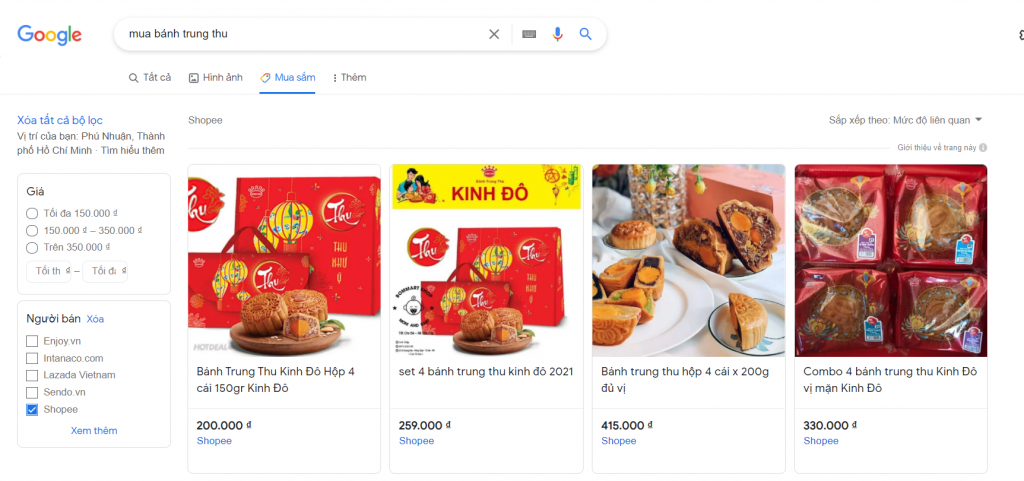1024x481 pixels.
Task: Click the minimum price input field
Action: (x=48, y=271)
